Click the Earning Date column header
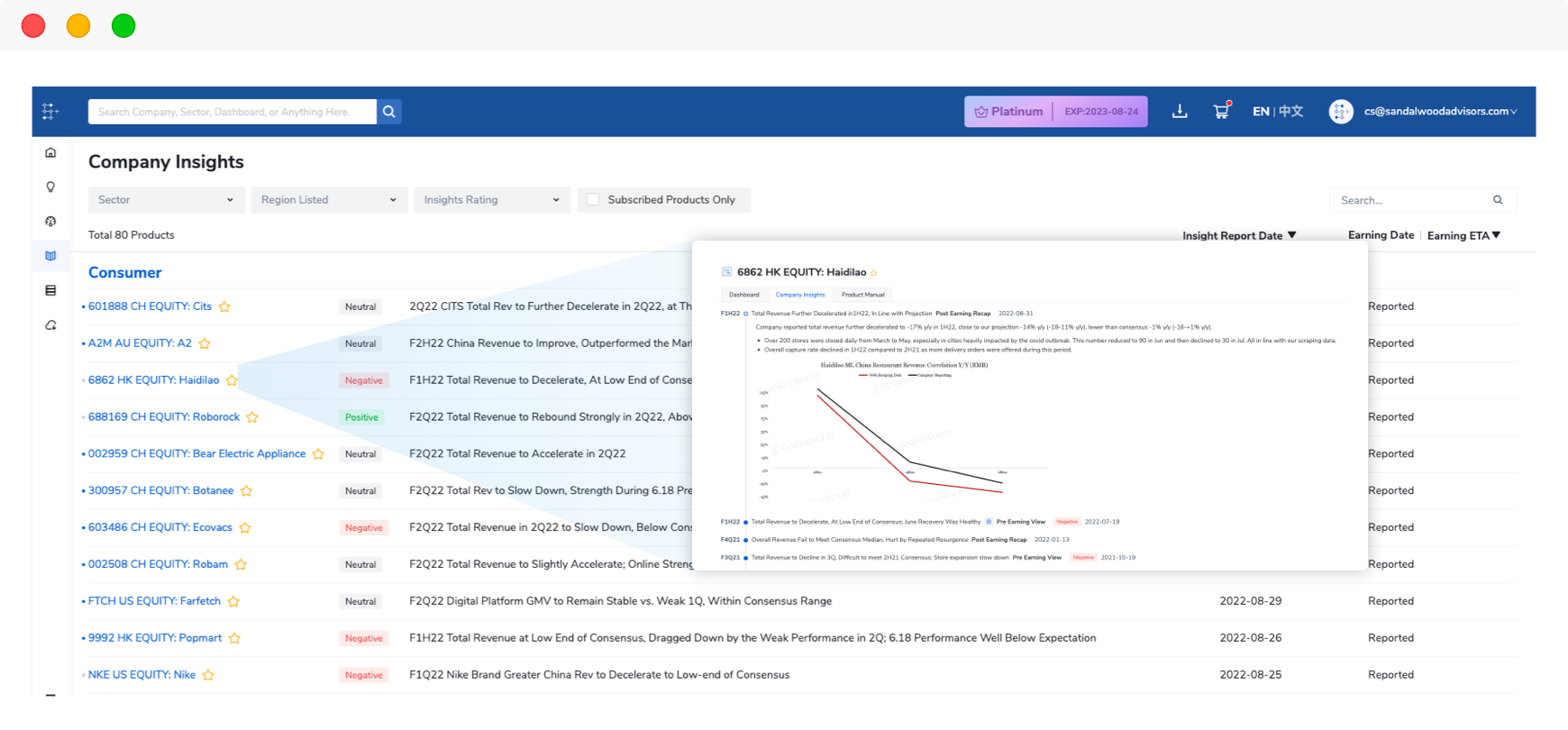 pyautogui.click(x=1381, y=235)
